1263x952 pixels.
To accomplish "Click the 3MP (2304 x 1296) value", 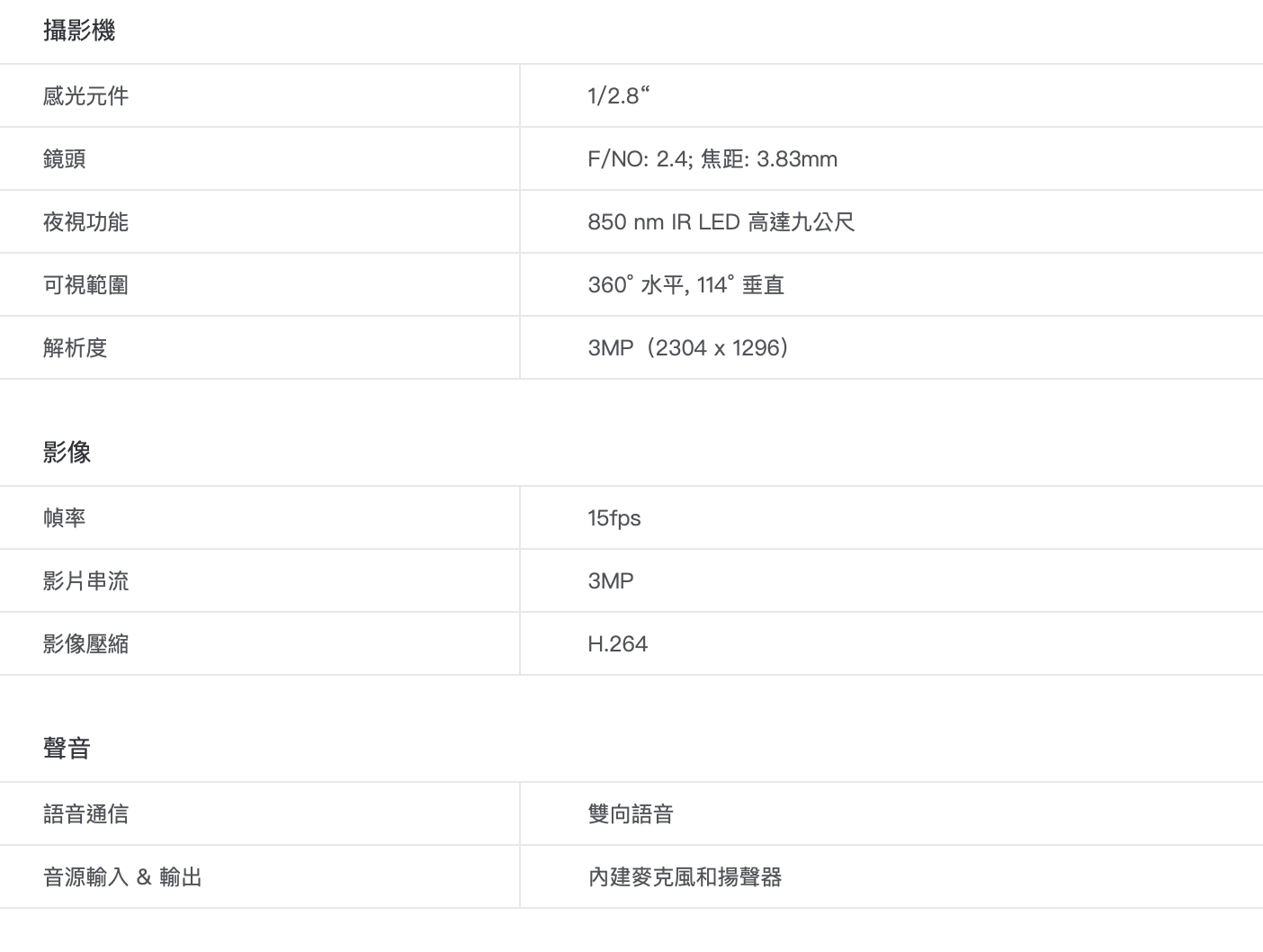I will pyautogui.click(x=688, y=348).
